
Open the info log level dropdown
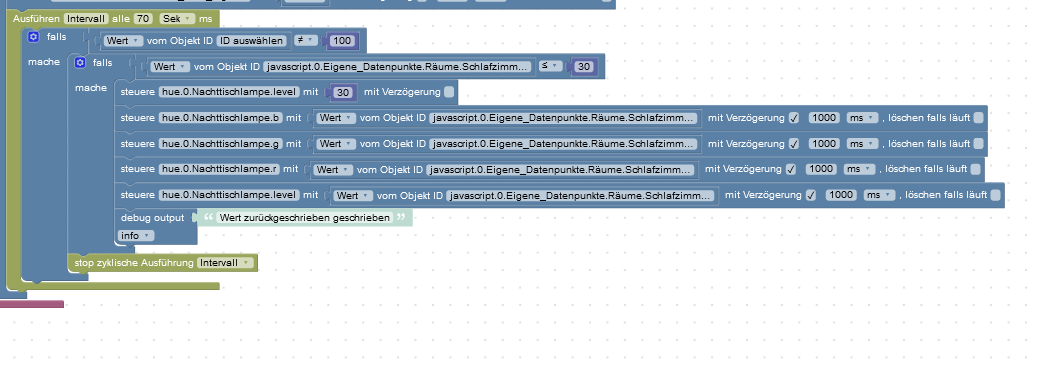(x=136, y=236)
